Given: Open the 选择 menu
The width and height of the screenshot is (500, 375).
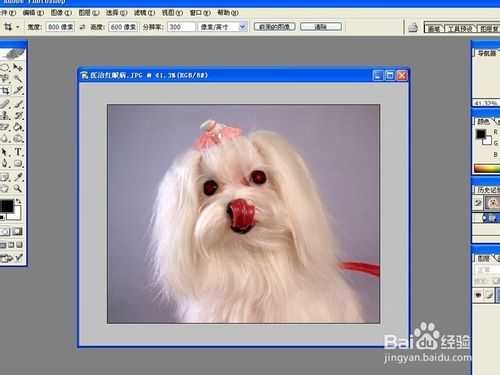Looking at the screenshot, I should 116,13.
